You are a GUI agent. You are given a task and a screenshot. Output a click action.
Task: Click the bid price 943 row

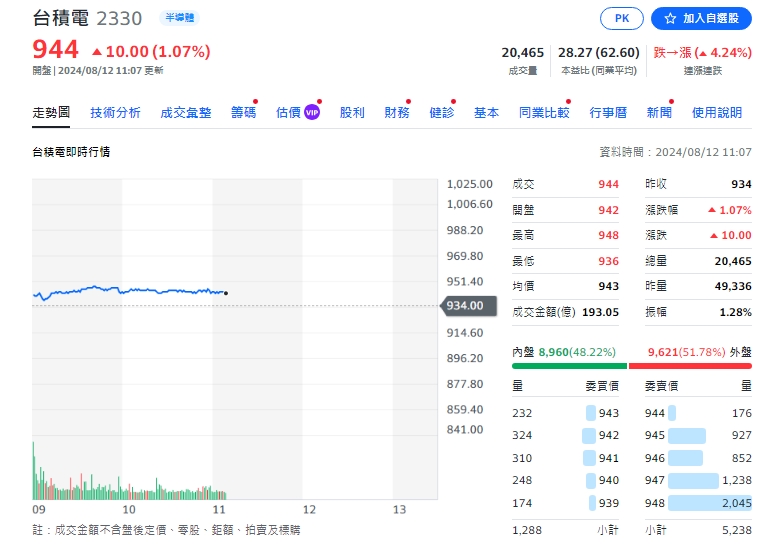[x=566, y=413]
